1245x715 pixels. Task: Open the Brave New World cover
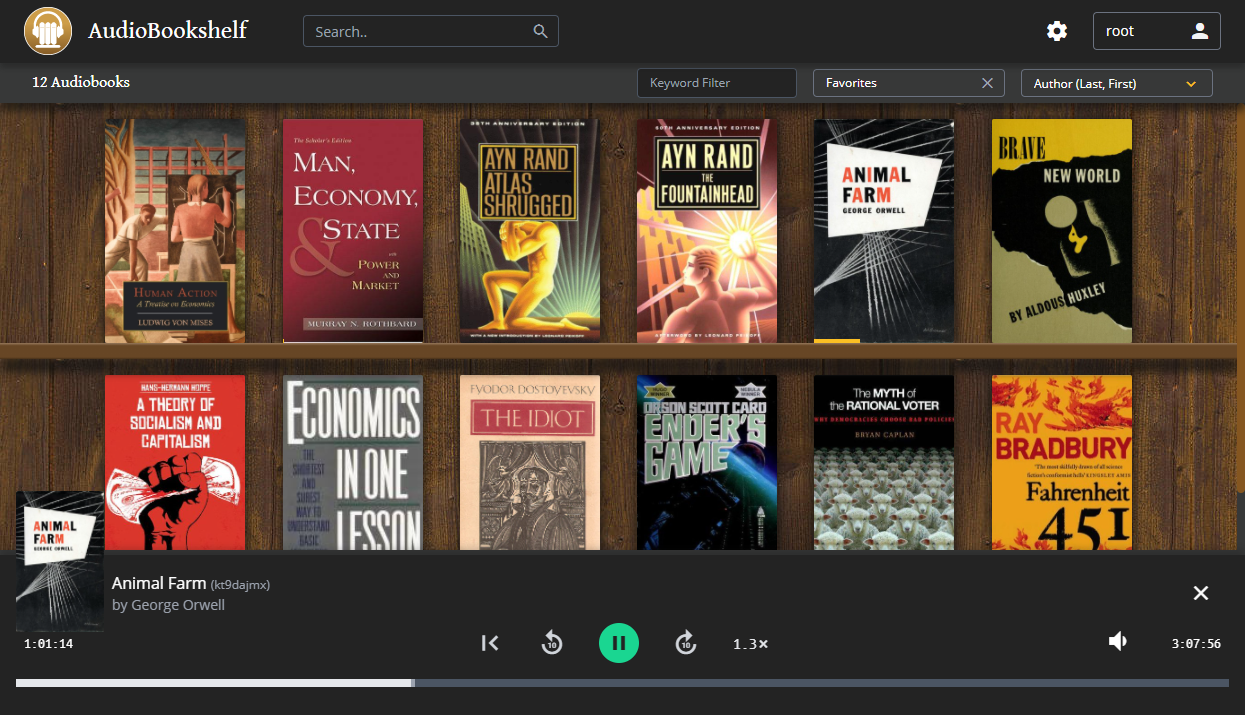(1061, 231)
